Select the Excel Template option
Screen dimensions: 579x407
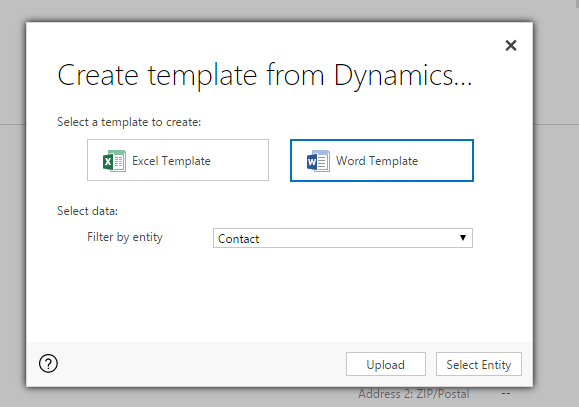point(178,160)
